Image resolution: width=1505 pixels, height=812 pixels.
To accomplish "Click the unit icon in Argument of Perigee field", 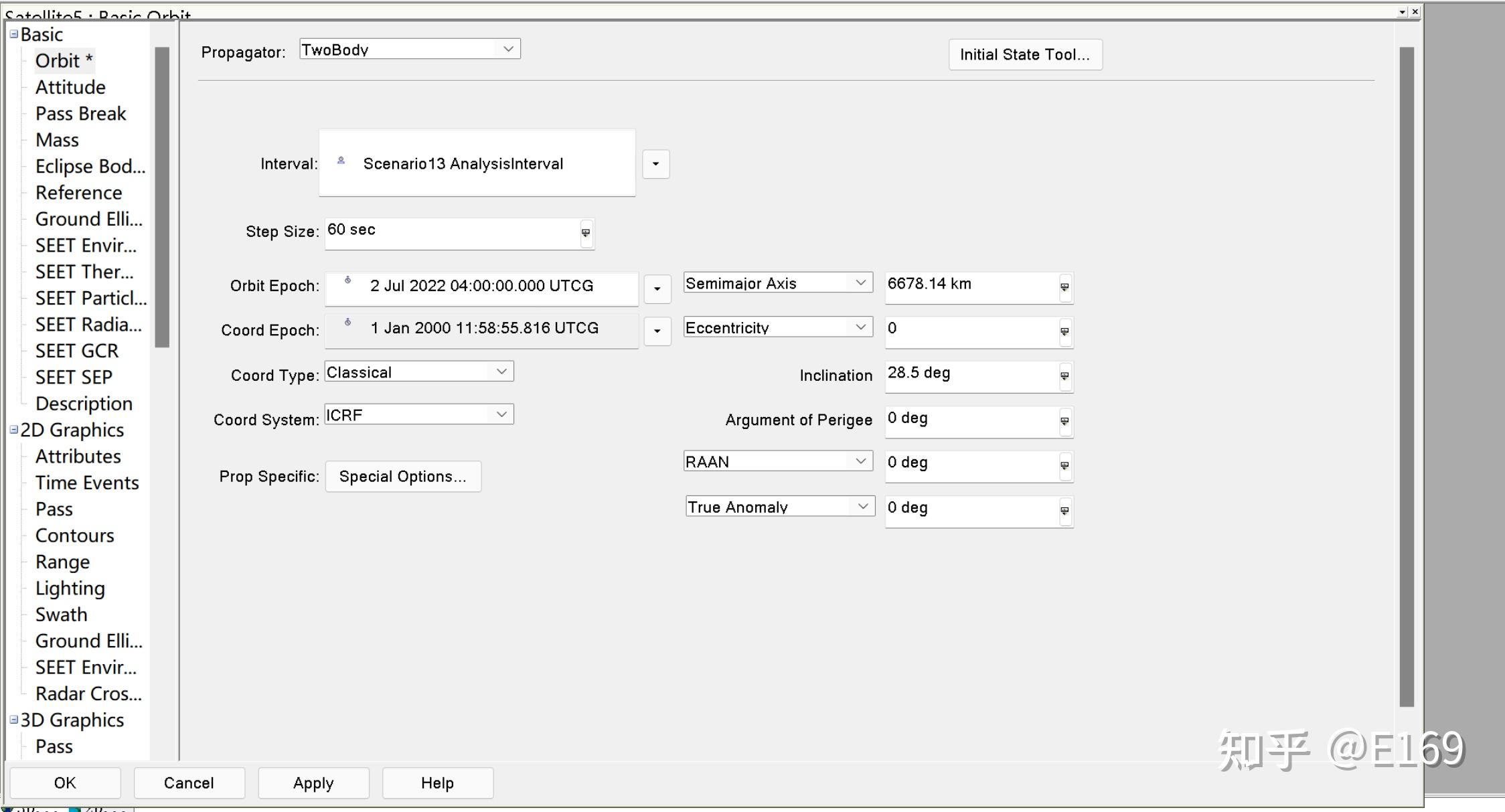I will [1064, 422].
